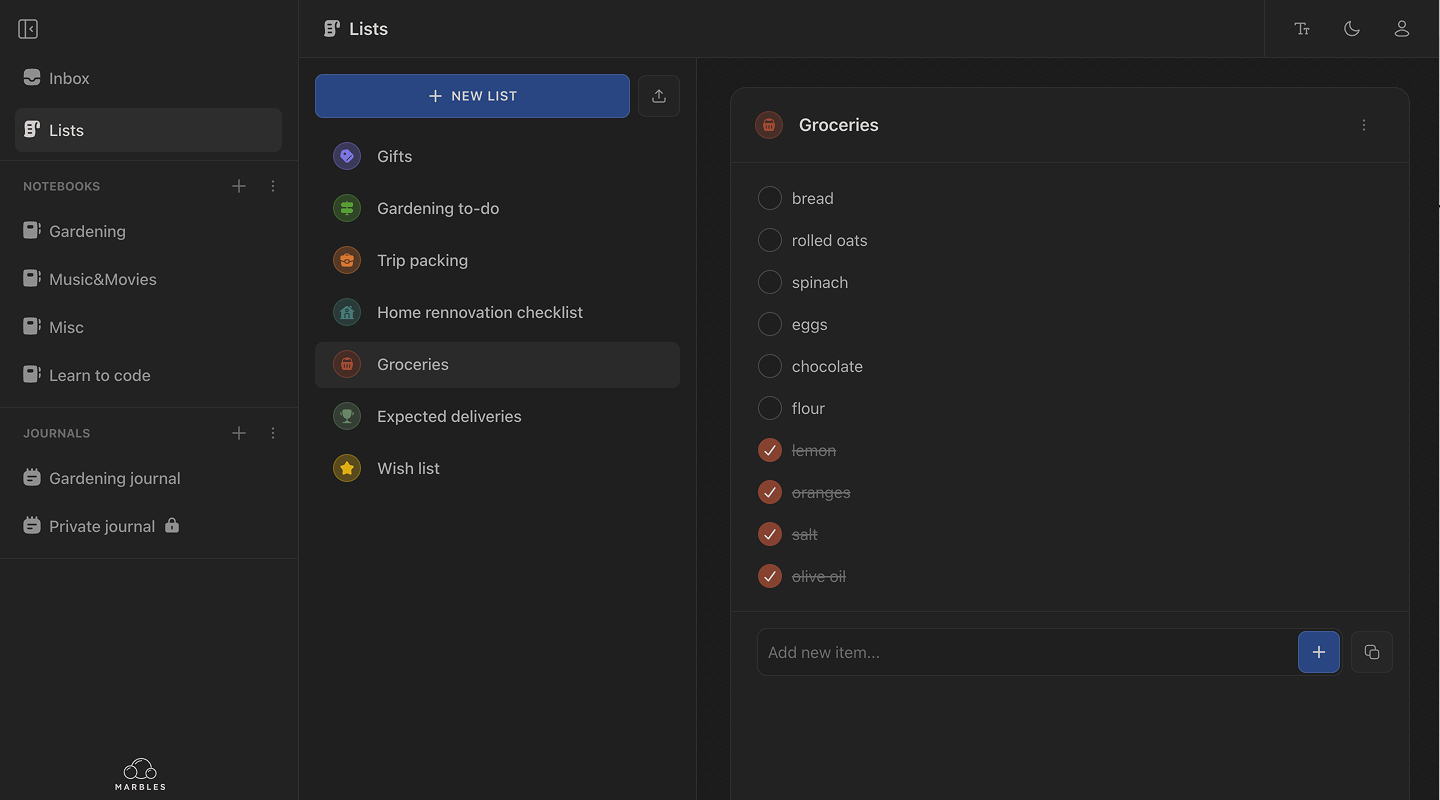The height and width of the screenshot is (800, 1440).
Task: Open the Groceries list options menu
Action: pyautogui.click(x=1363, y=124)
